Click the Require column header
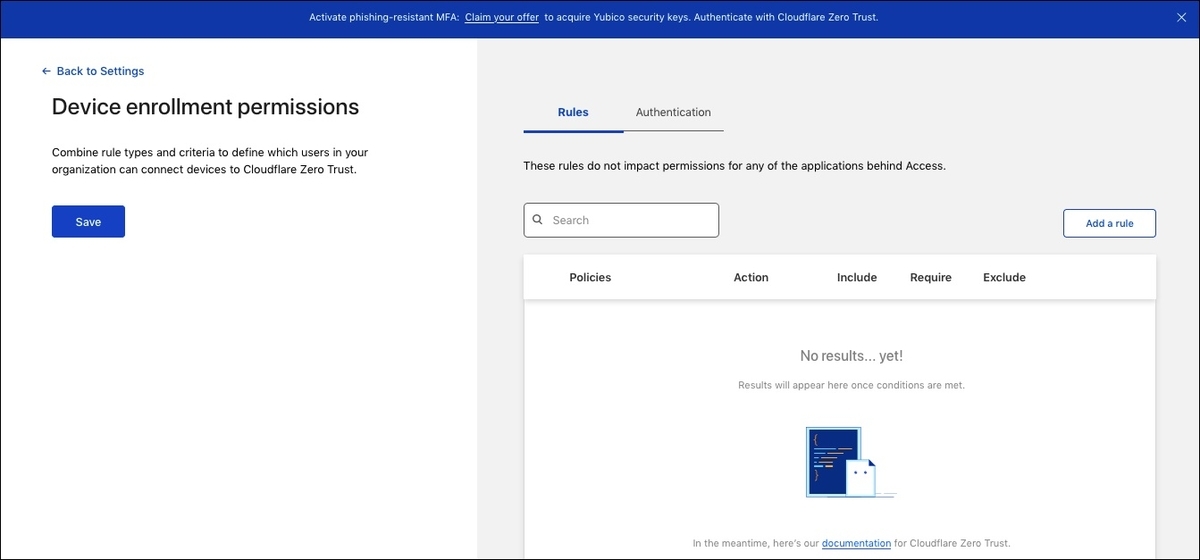 pos(931,277)
